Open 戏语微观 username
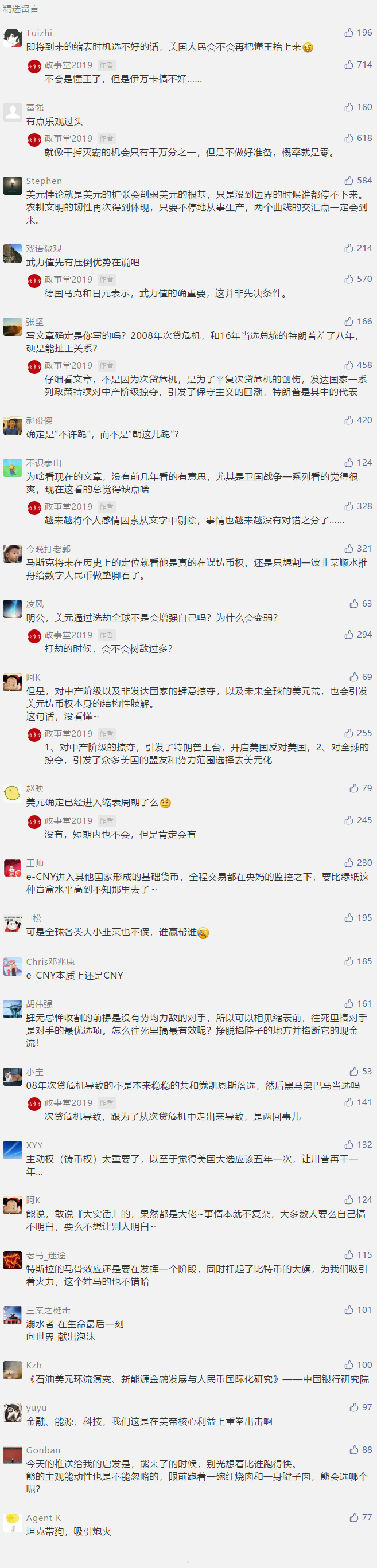This screenshot has width=377, height=1568. click(x=44, y=248)
